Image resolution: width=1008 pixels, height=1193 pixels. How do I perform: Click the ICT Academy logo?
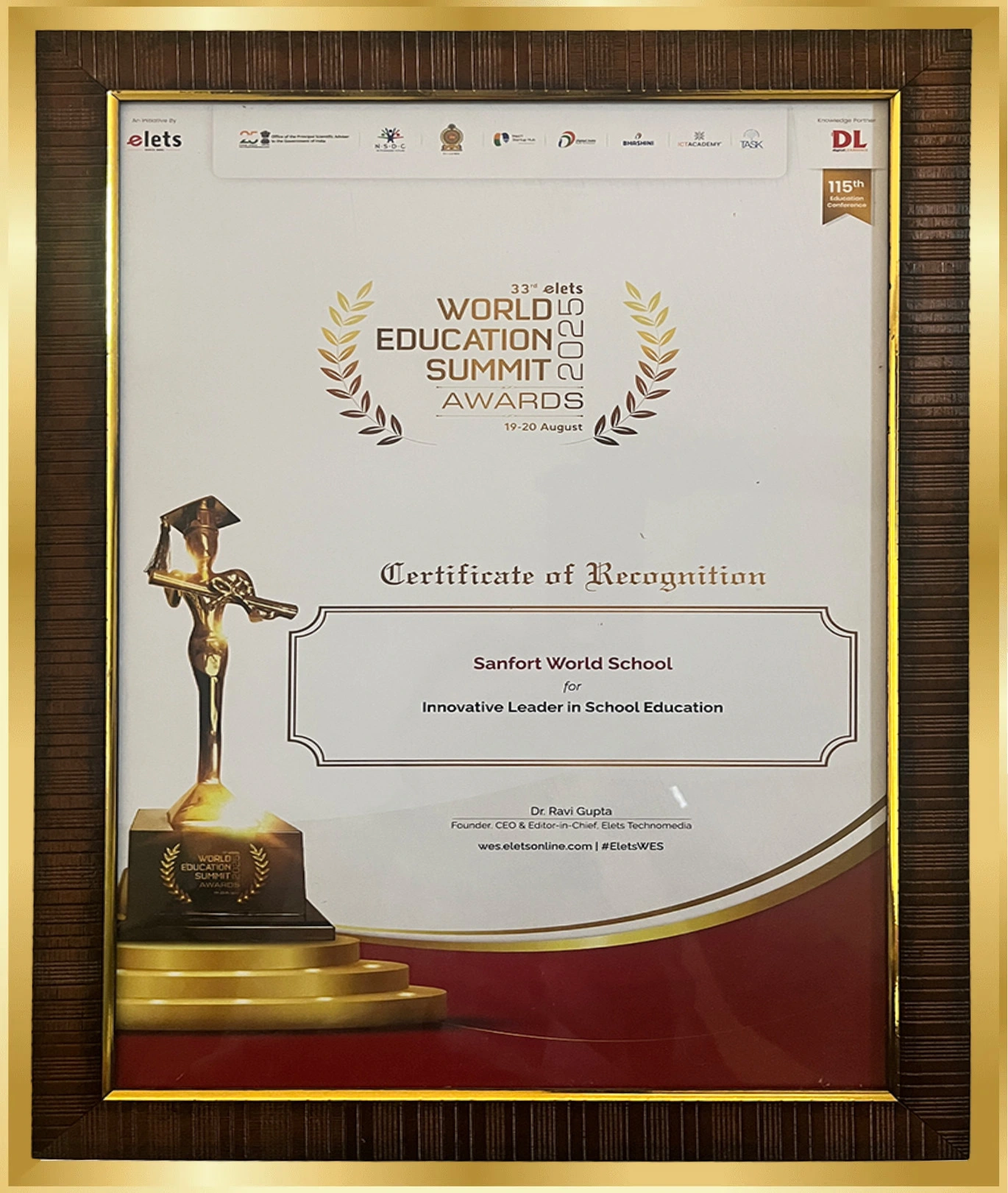[x=698, y=139]
